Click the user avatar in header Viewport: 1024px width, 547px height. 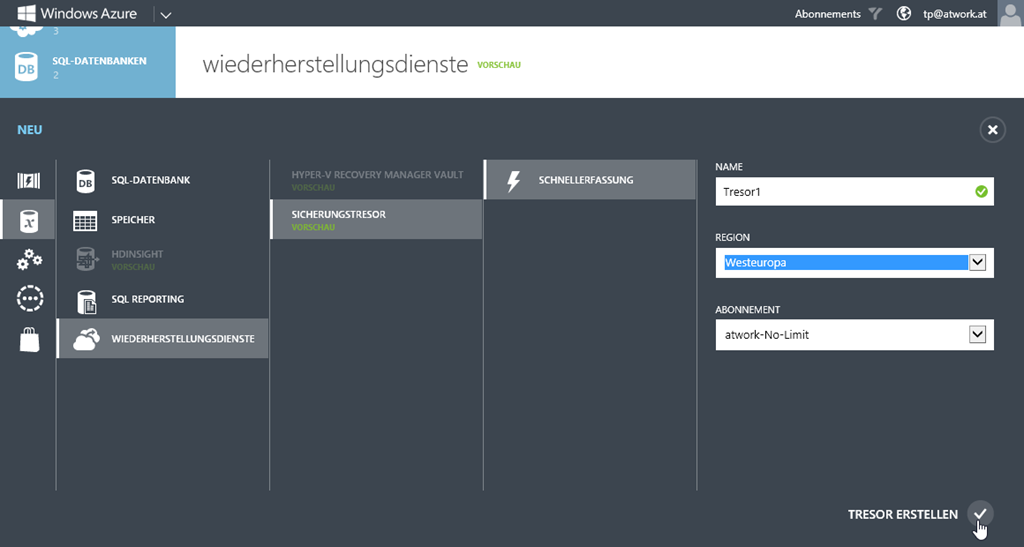coord(1010,13)
